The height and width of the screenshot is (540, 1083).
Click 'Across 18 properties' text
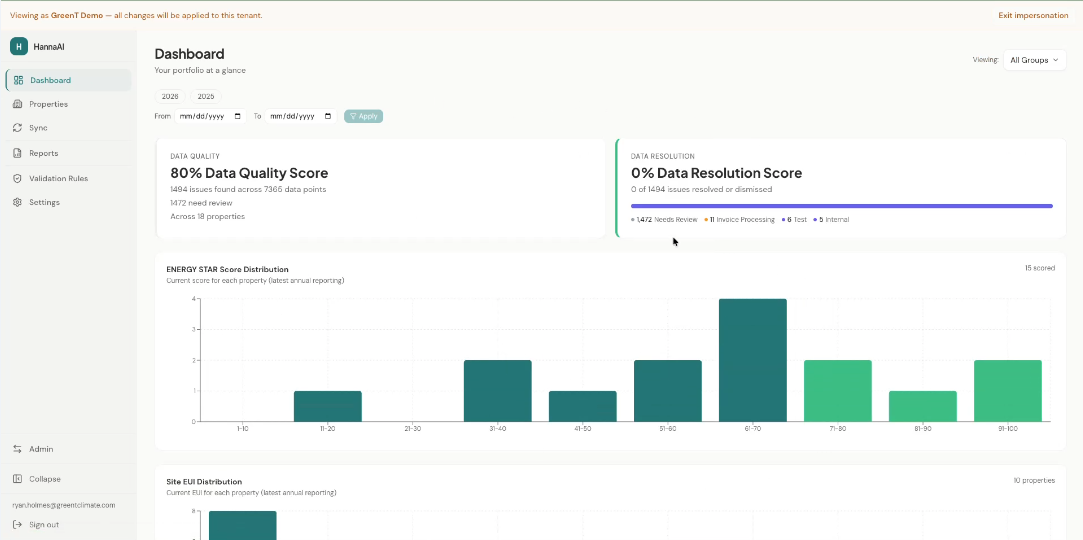pyautogui.click(x=207, y=216)
